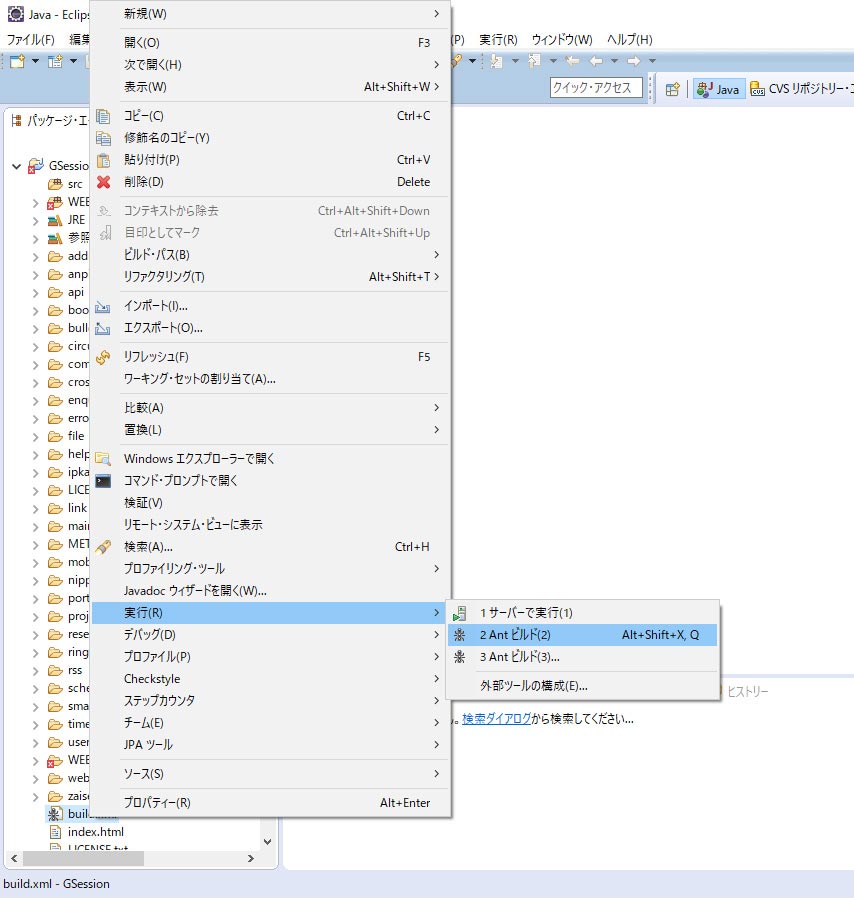Click the forward navigation arrow in toolbar
854x898 pixels.
tap(633, 61)
